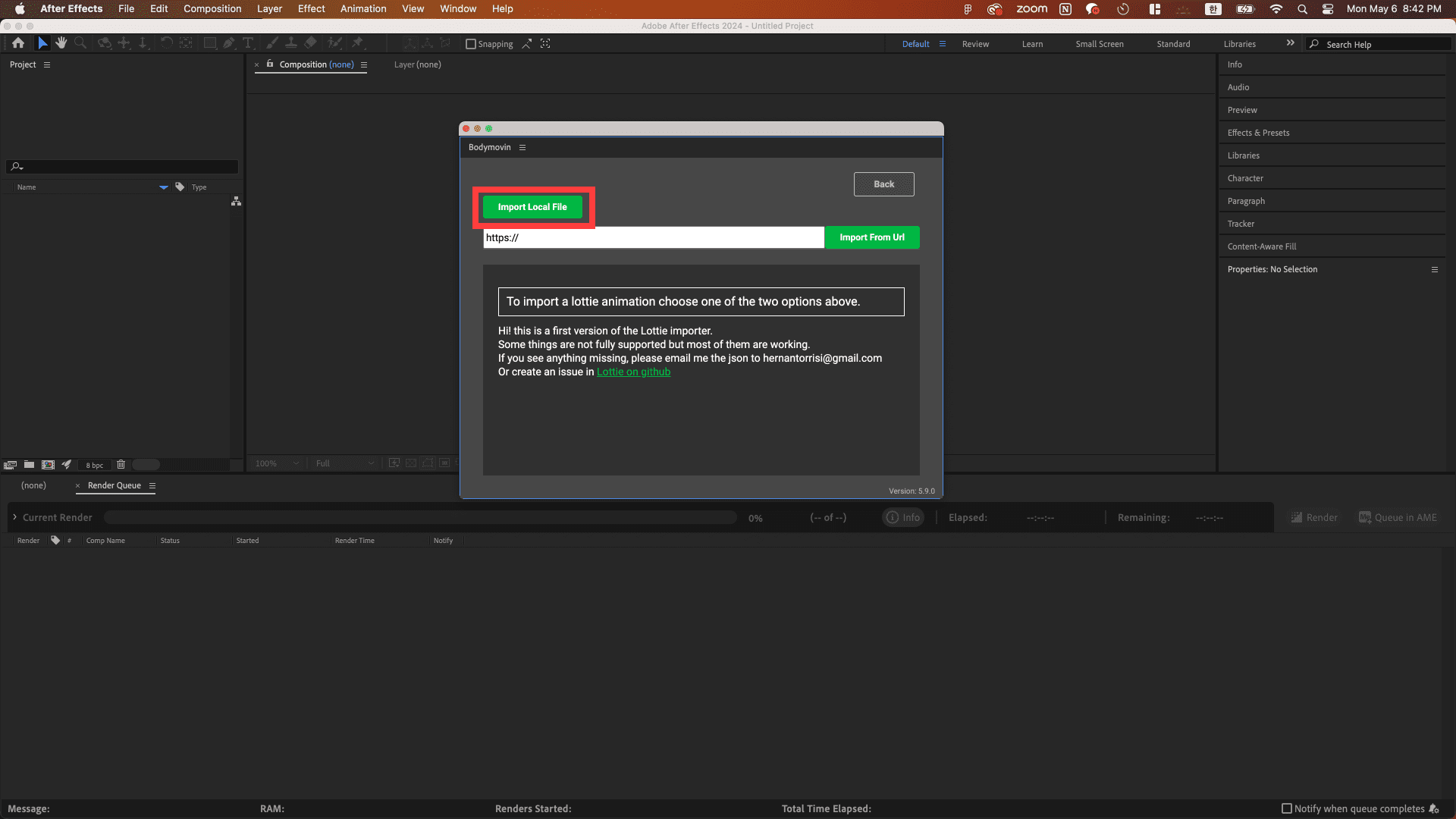Viewport: 1456px width, 819px height.
Task: Open the Apple menu
Action: 20,9
